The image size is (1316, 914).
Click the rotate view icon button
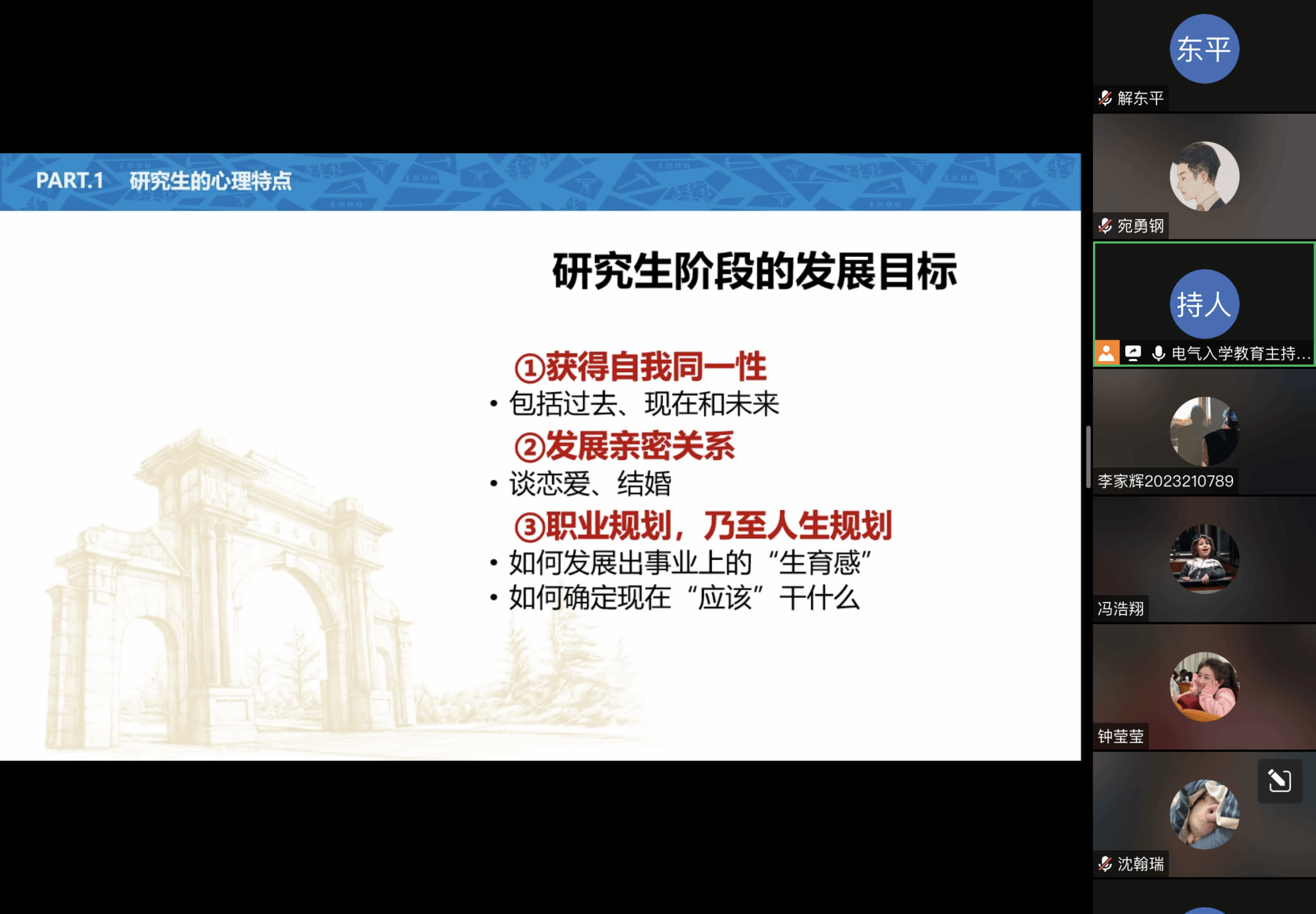click(1279, 781)
